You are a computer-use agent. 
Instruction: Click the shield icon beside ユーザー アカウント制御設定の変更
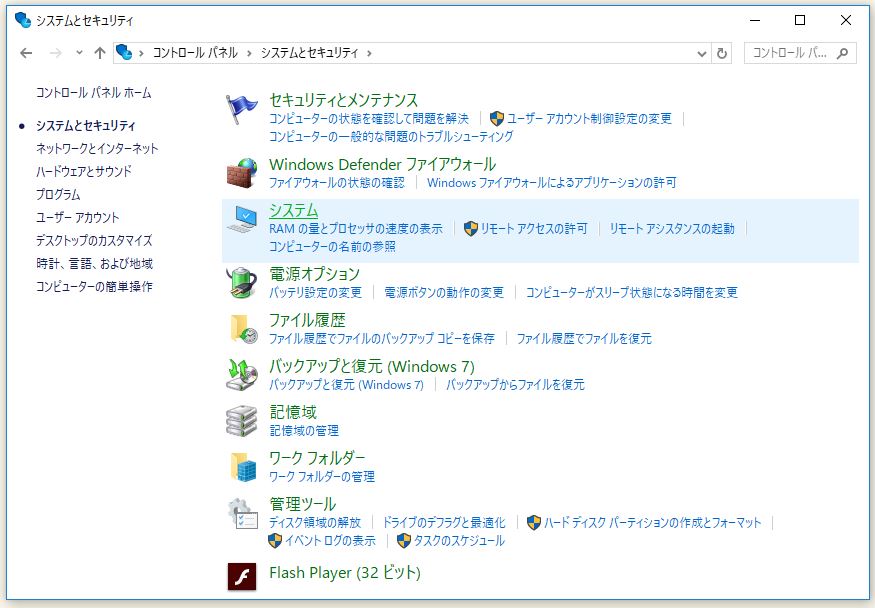click(497, 118)
